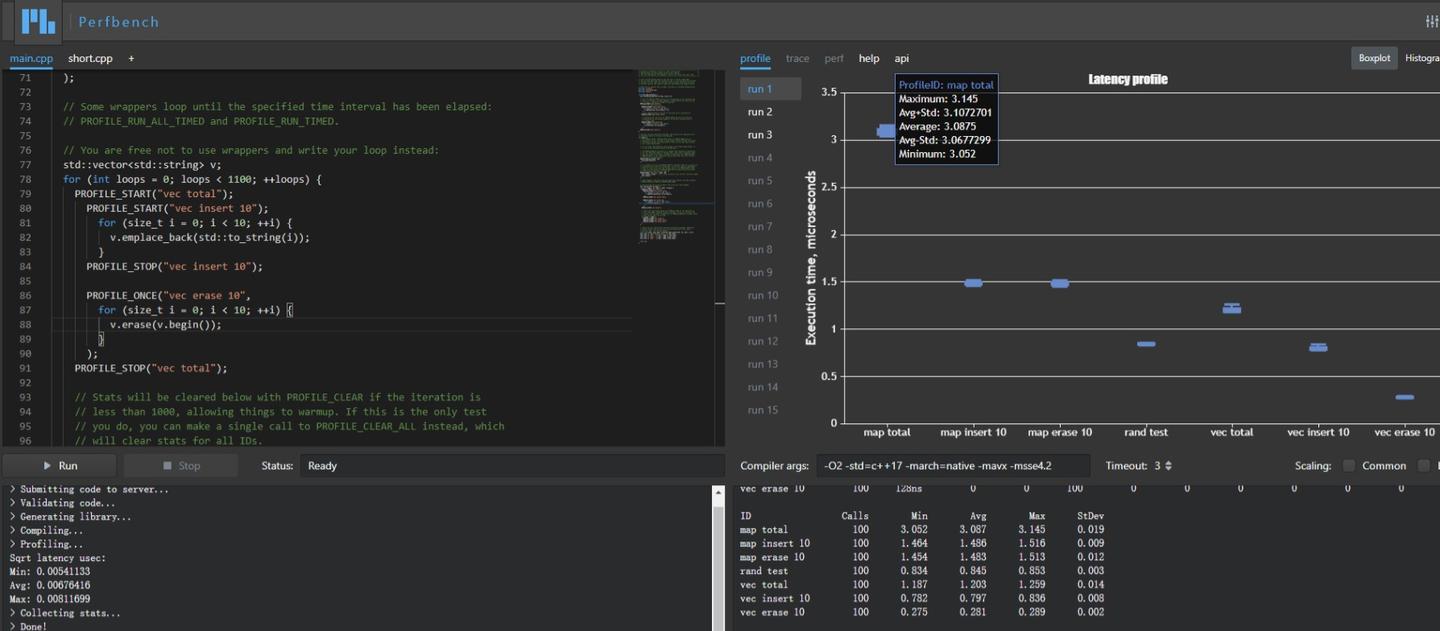Image resolution: width=1440 pixels, height=631 pixels.
Task: Click the Stop button
Action: [181, 465]
